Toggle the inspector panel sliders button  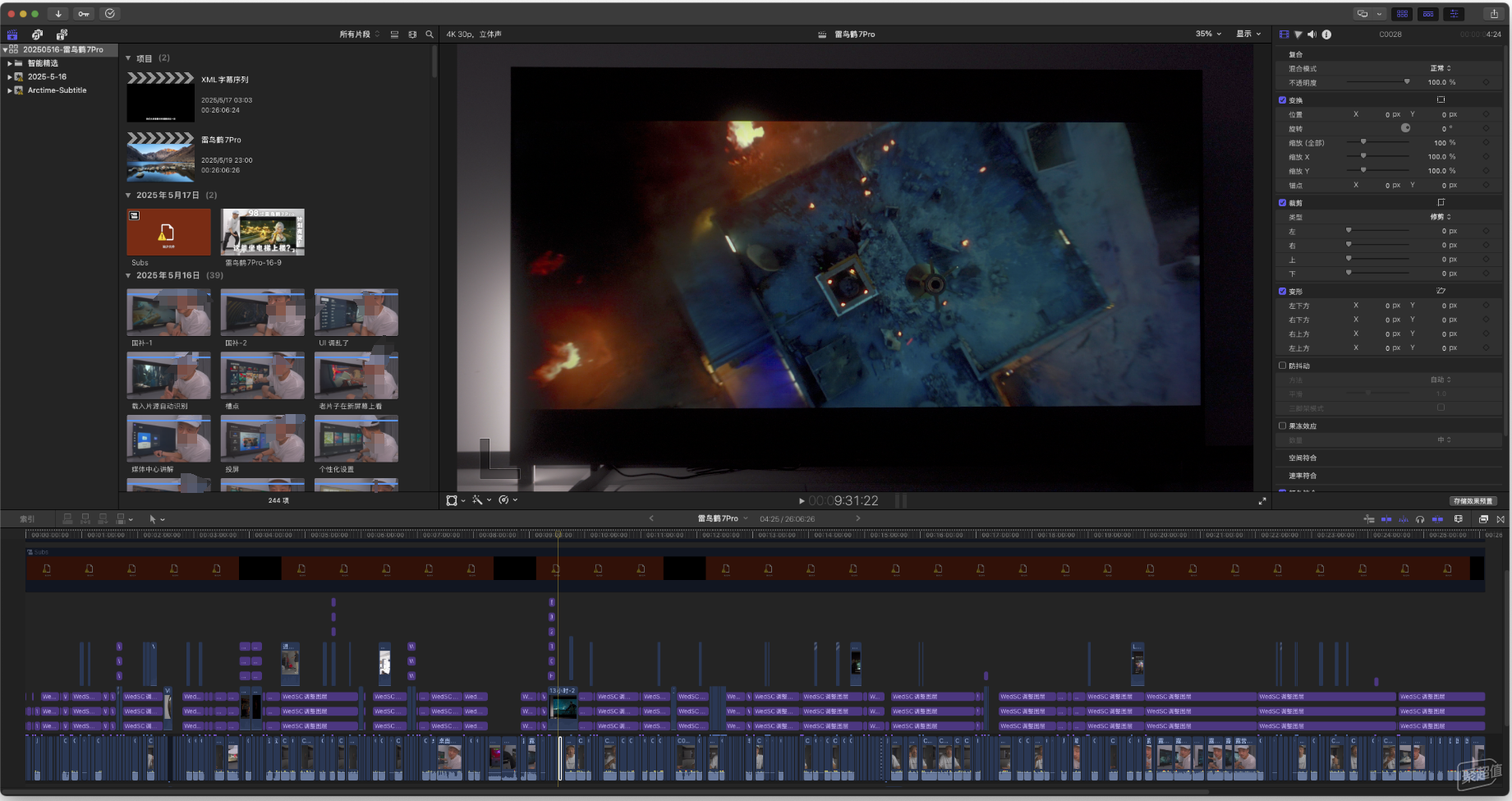click(x=1455, y=13)
